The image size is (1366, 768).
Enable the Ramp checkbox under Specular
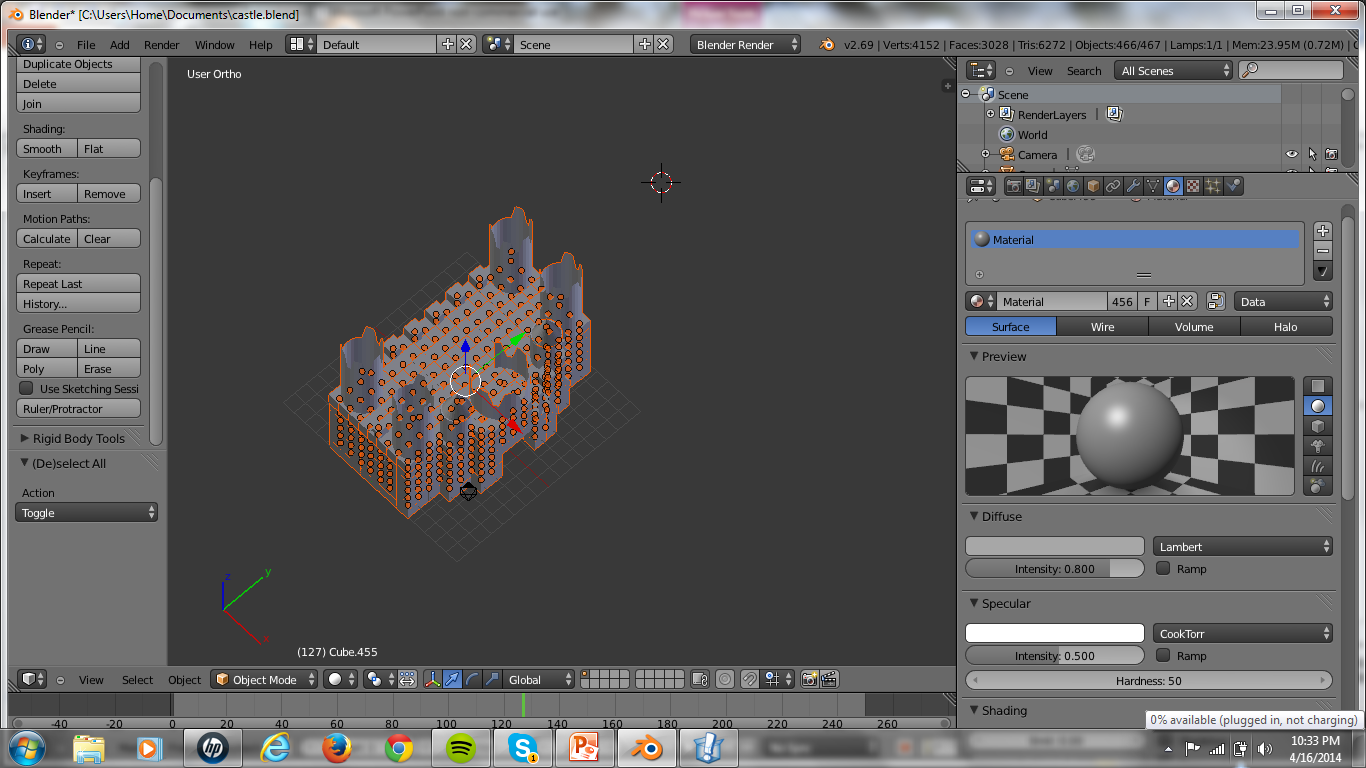1162,655
